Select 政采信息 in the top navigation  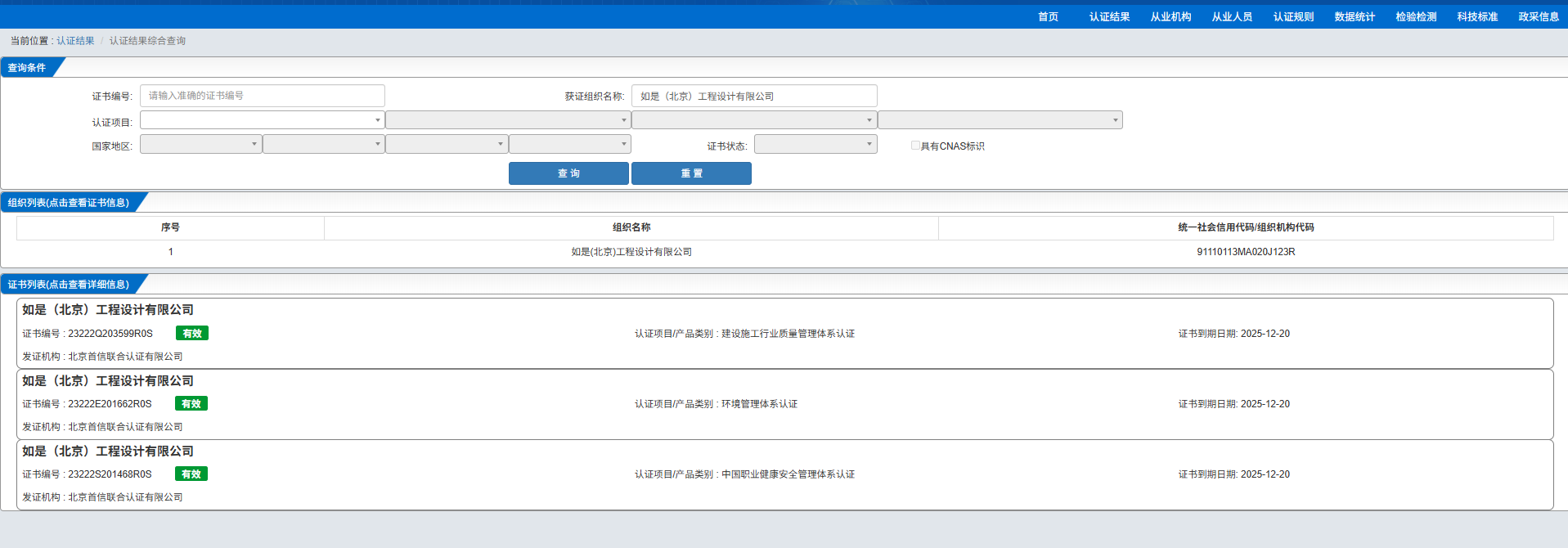tap(1539, 17)
